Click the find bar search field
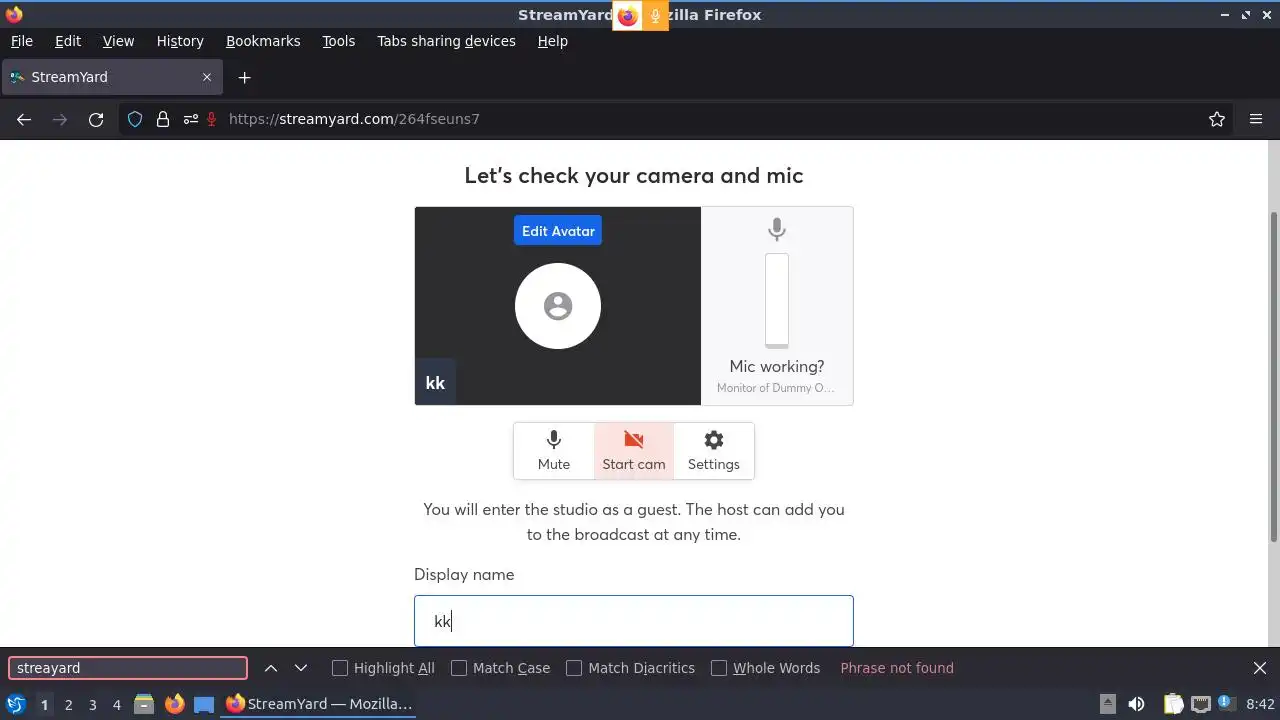This screenshot has height=720, width=1280. click(127, 668)
